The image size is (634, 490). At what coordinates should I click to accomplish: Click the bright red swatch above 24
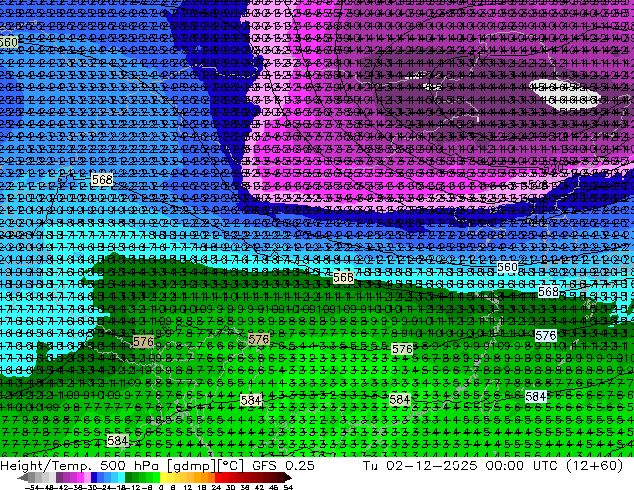218,478
